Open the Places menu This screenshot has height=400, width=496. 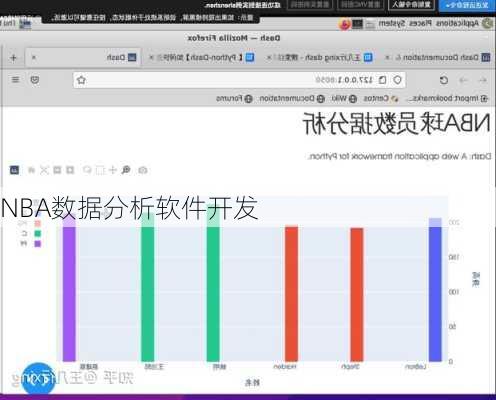420,23
